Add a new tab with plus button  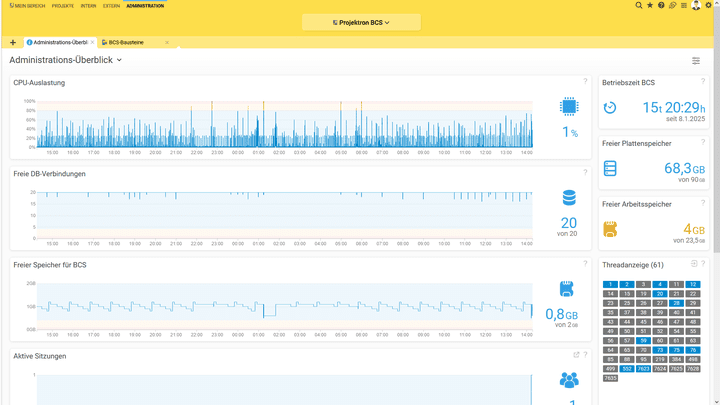(13, 43)
